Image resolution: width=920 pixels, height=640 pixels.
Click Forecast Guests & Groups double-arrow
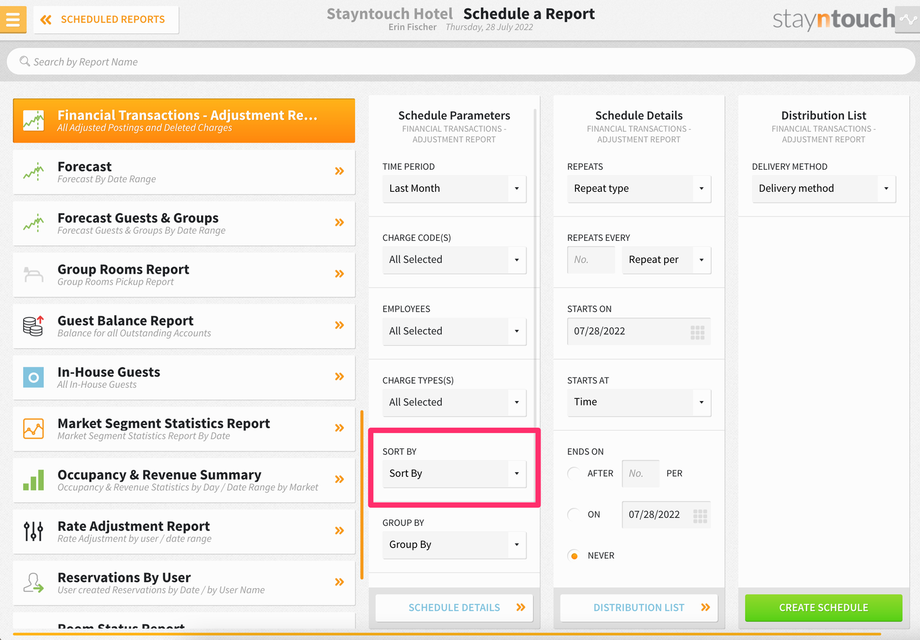click(x=339, y=222)
